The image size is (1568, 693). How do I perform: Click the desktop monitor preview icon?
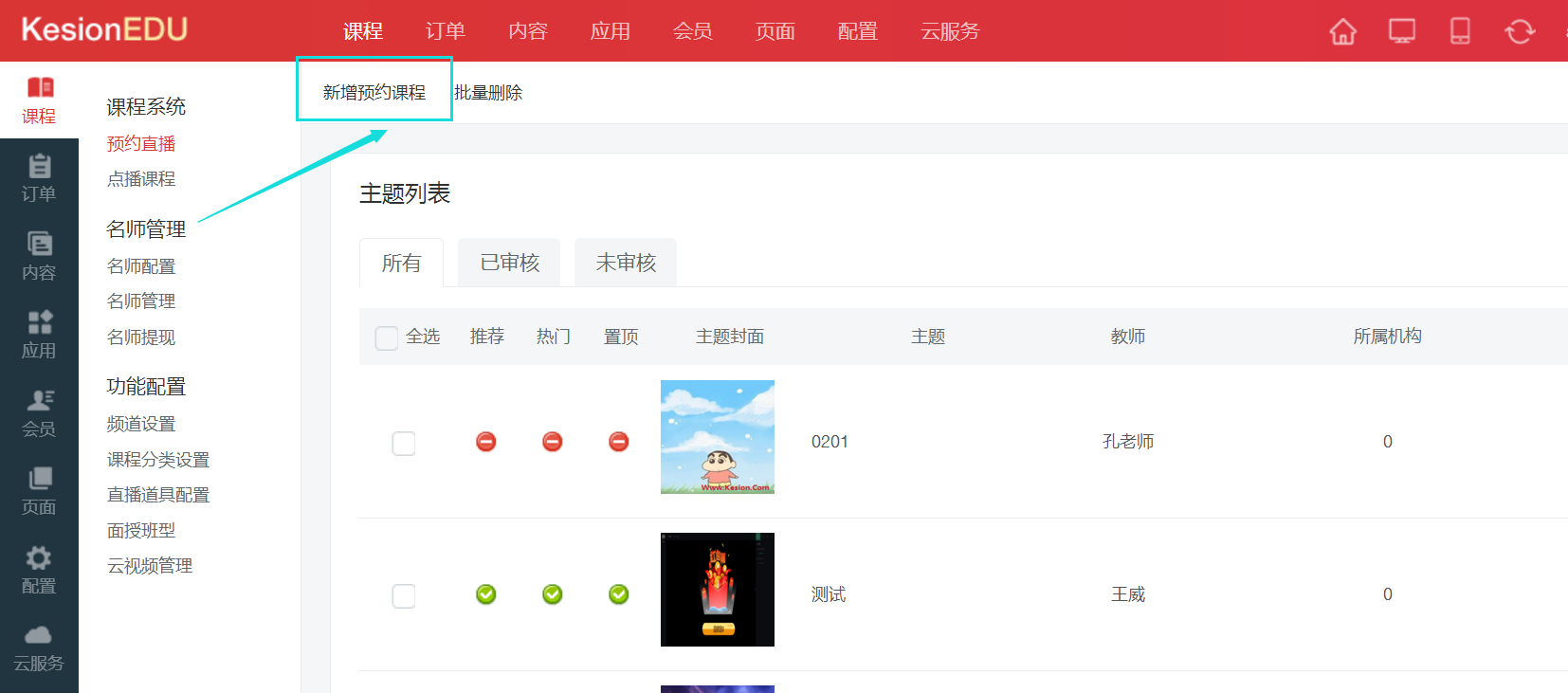1401,31
